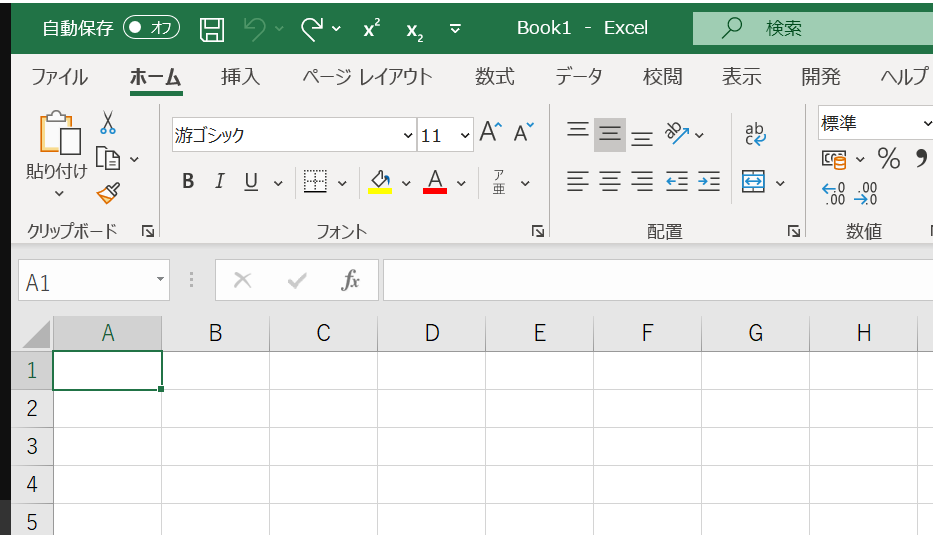
Task: Apply Percent Style number format
Action: point(888,158)
